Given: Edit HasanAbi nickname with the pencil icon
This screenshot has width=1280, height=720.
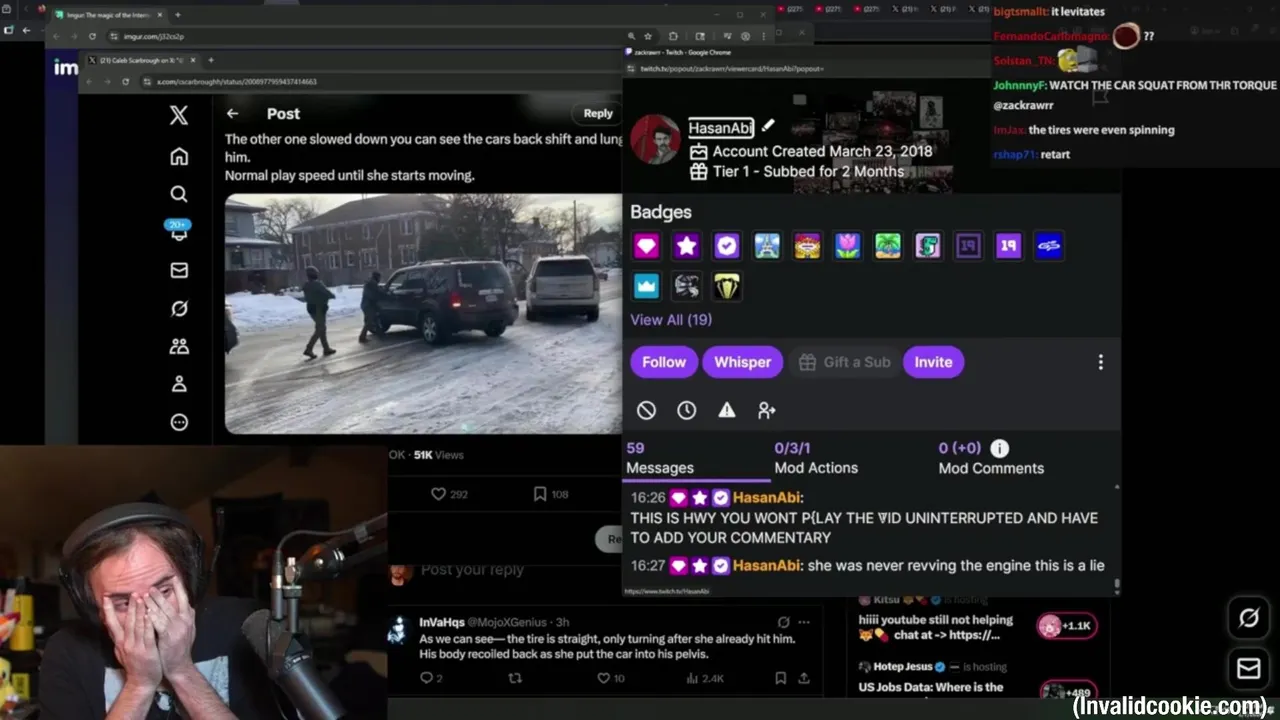Looking at the screenshot, I should 768,126.
